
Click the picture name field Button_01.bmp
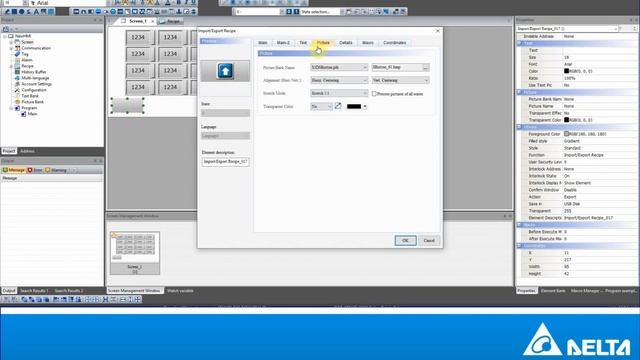coord(396,67)
